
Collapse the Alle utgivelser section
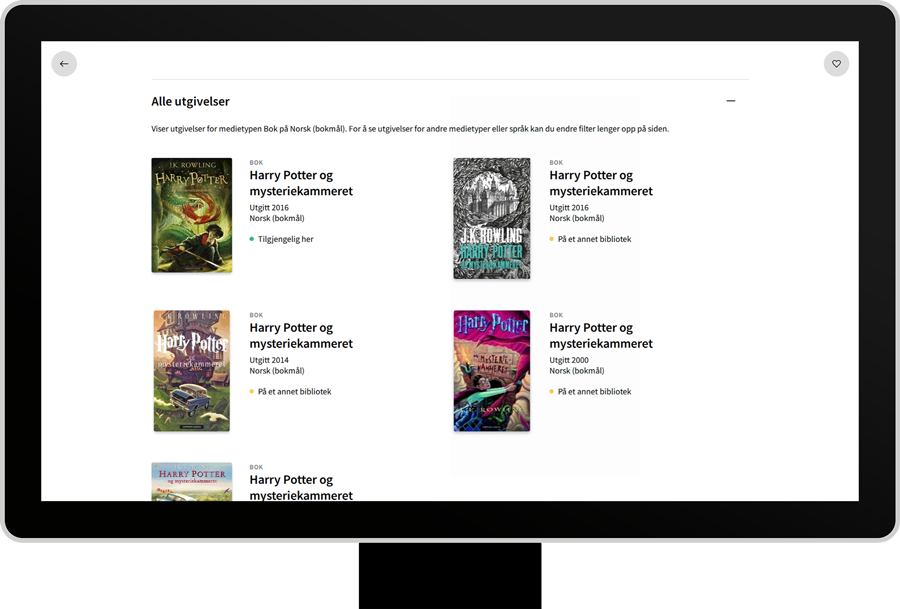point(731,101)
